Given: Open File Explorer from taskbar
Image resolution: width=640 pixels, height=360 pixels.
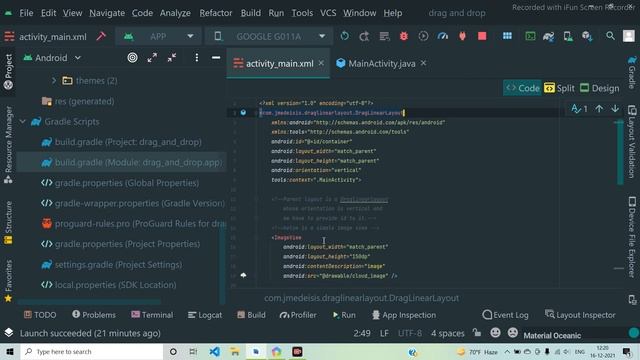Looking at the screenshot, I should pos(235,351).
